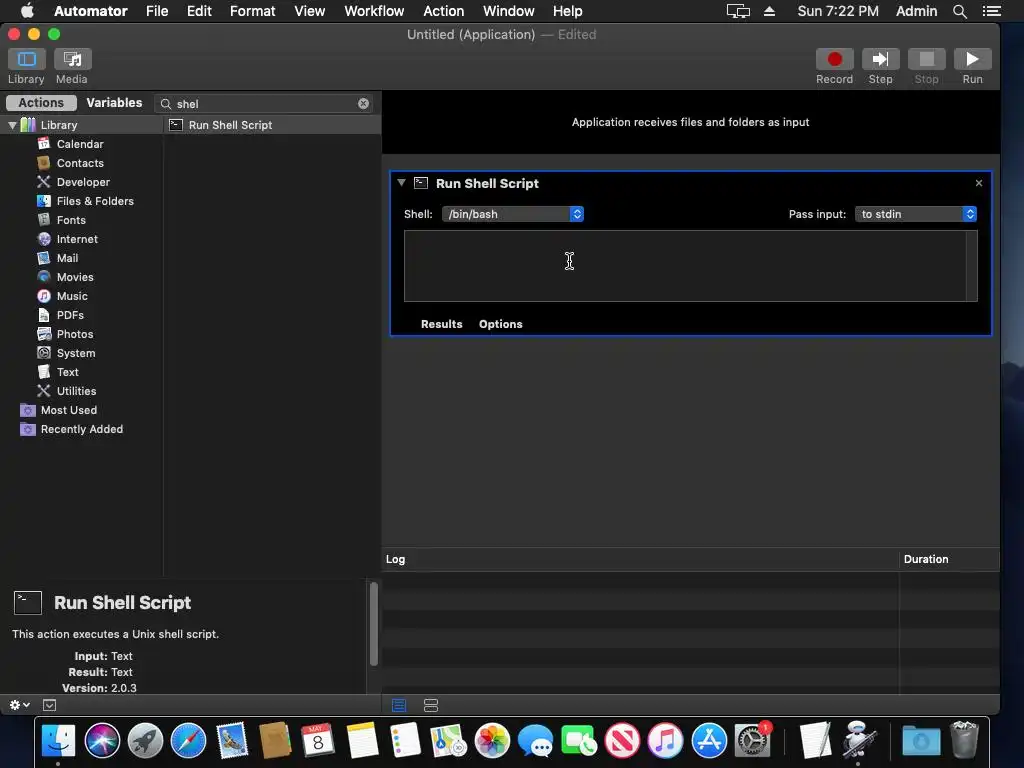Viewport: 1024px width, 768px height.
Task: Select the Internet category icon
Action: pyautogui.click(x=44, y=238)
